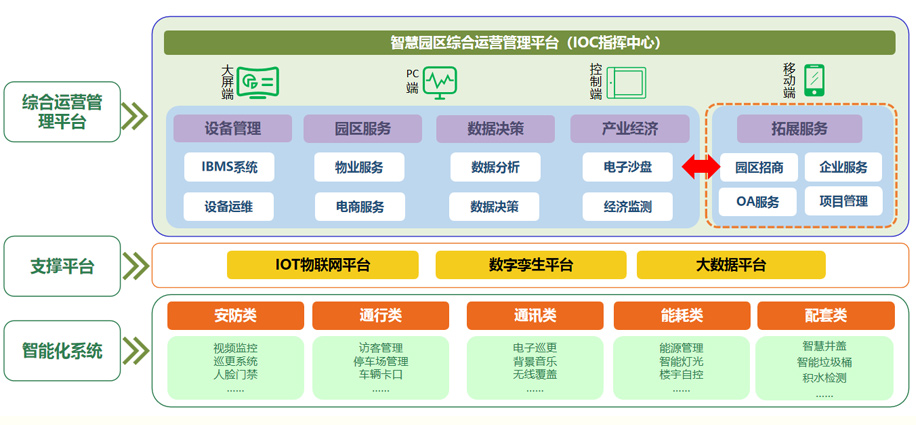Click the 车辆卡口 text

381,374
